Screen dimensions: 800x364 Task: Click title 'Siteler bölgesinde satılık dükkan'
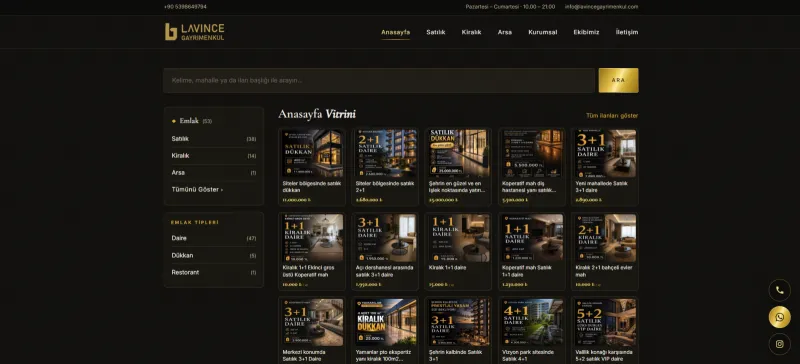pyautogui.click(x=312, y=186)
